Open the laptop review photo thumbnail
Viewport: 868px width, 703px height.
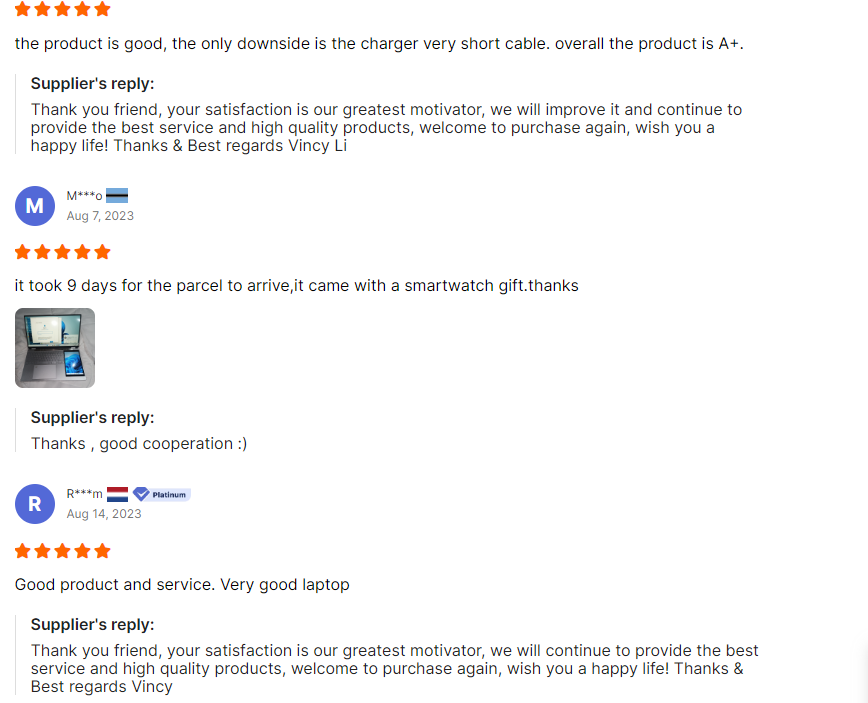(55, 348)
